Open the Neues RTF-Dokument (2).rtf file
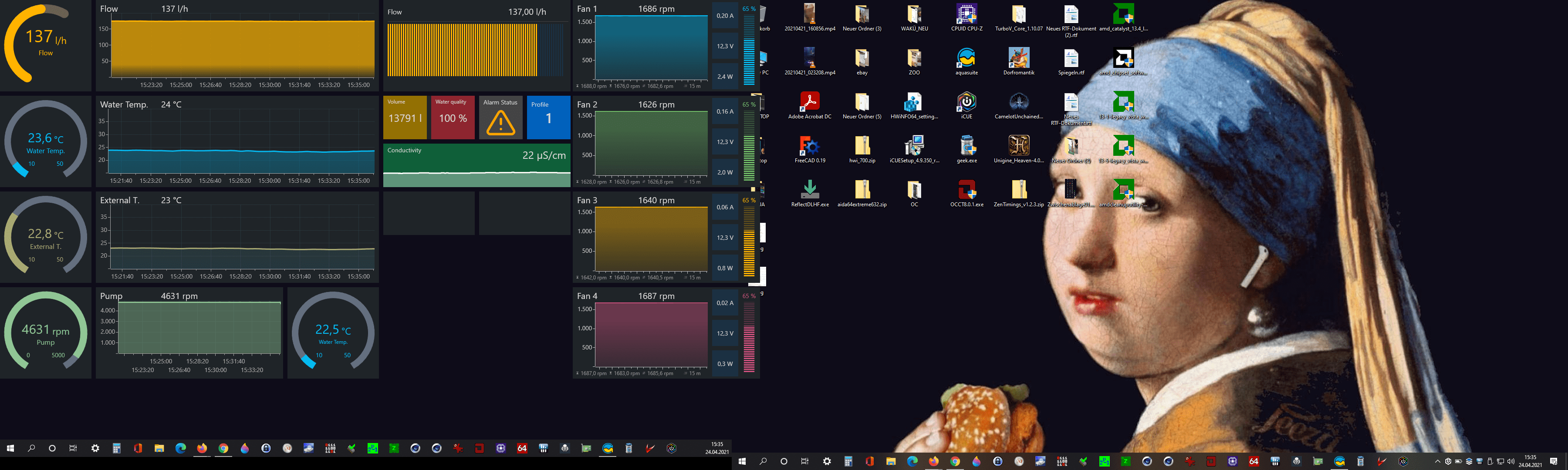The height and width of the screenshot is (470, 1568). 1071,21
